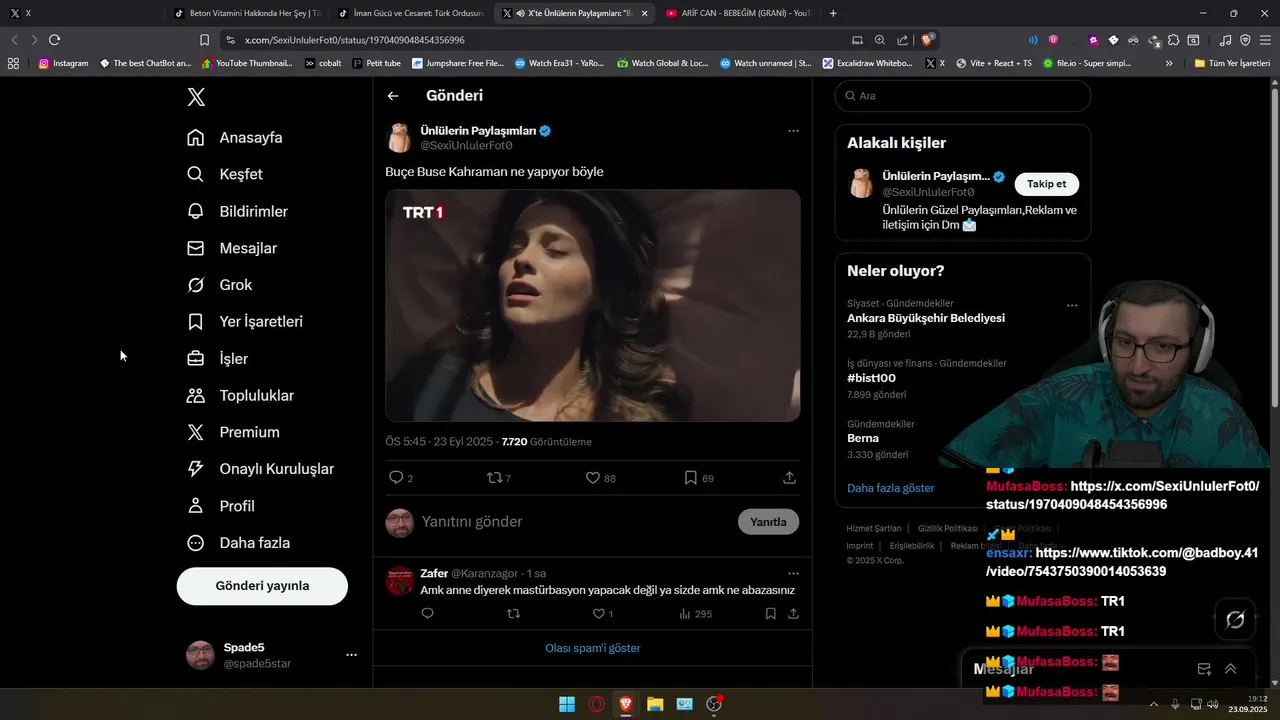This screenshot has height=720, width=1280.
Task: Click 7.720 Görüntüleme view count
Action: (546, 442)
